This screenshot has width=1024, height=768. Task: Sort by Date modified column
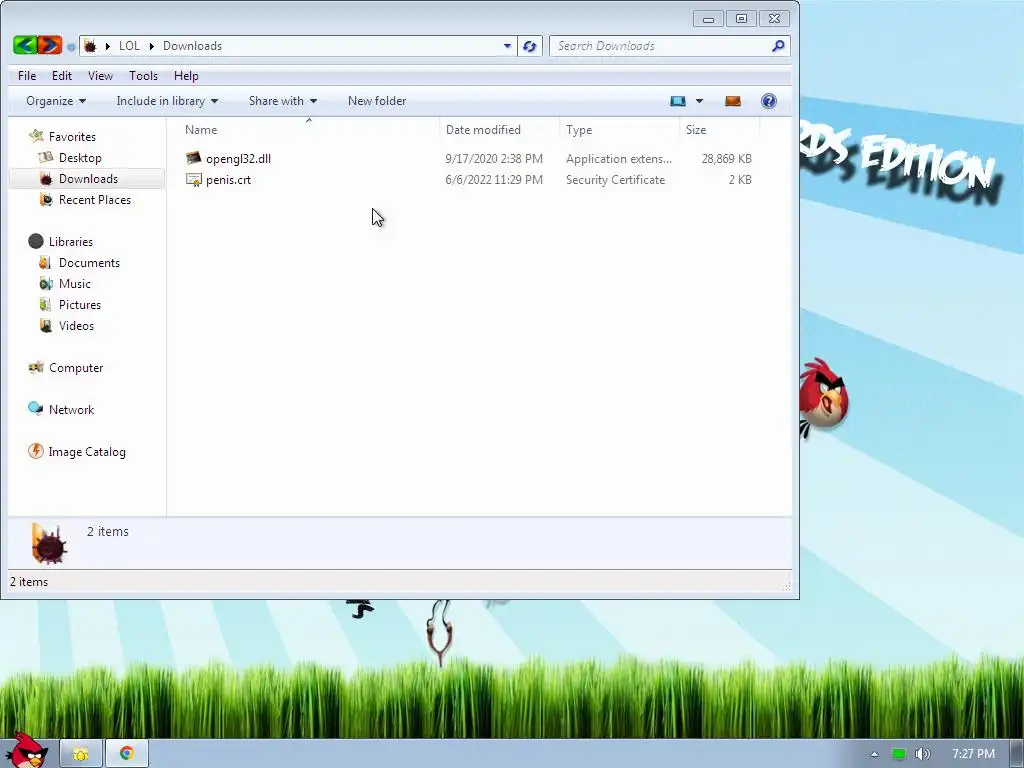483,129
